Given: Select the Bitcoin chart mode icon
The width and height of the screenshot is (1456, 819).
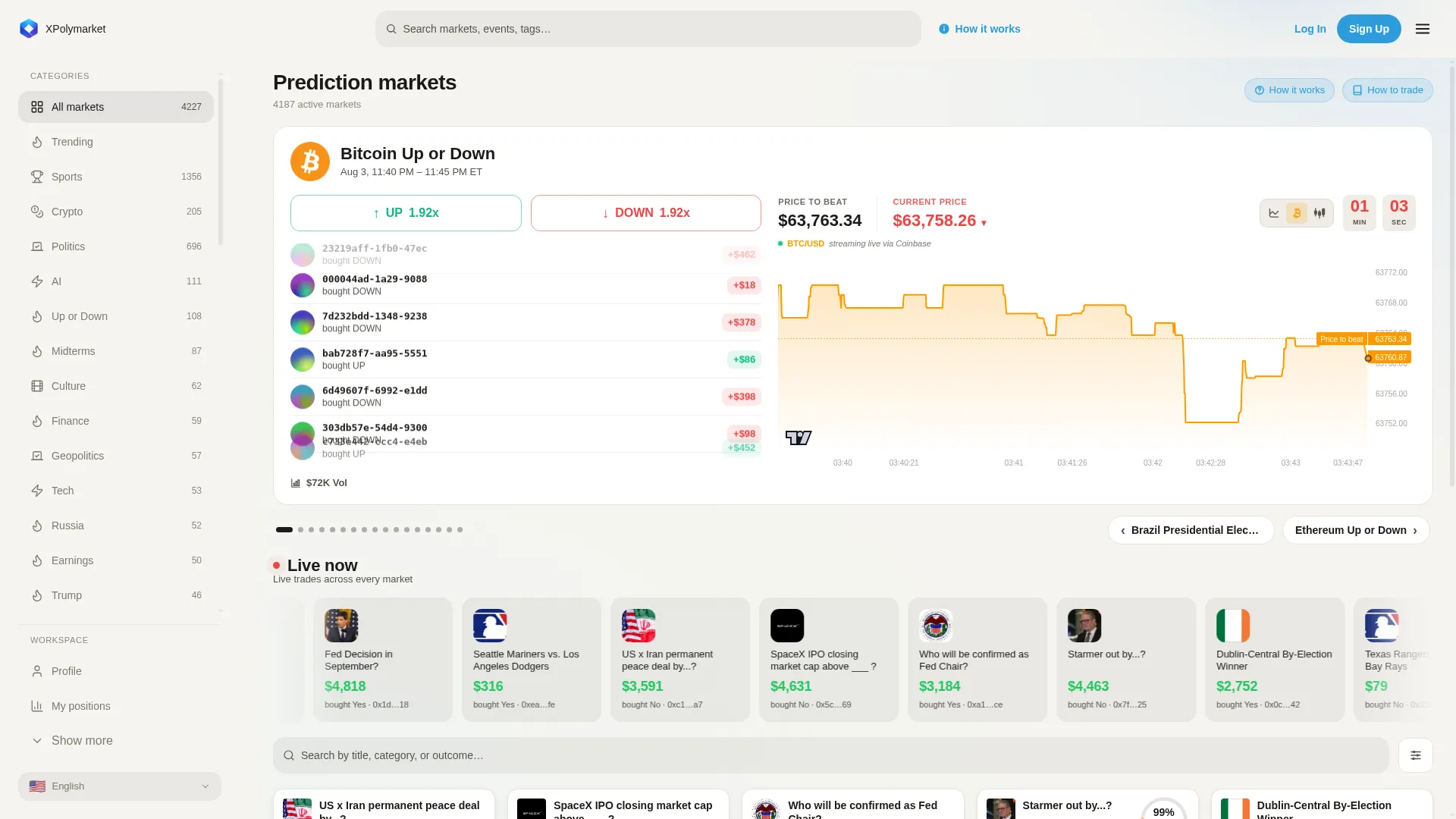Looking at the screenshot, I should tap(1297, 213).
